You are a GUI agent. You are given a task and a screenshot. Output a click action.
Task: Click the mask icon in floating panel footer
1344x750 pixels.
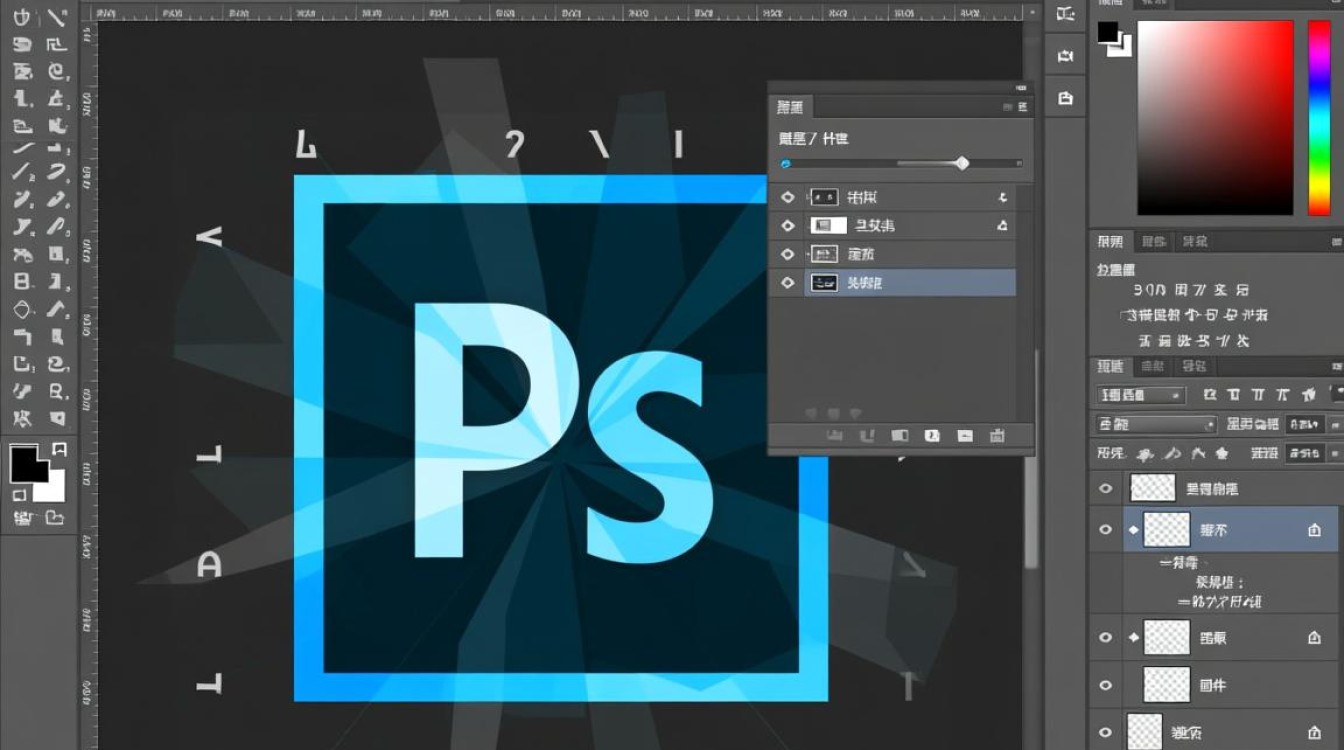click(900, 436)
